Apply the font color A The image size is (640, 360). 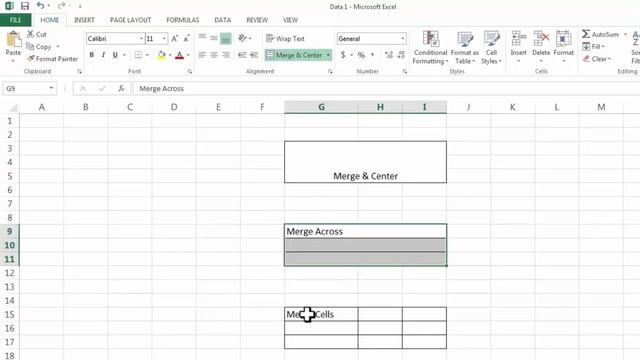click(x=179, y=55)
